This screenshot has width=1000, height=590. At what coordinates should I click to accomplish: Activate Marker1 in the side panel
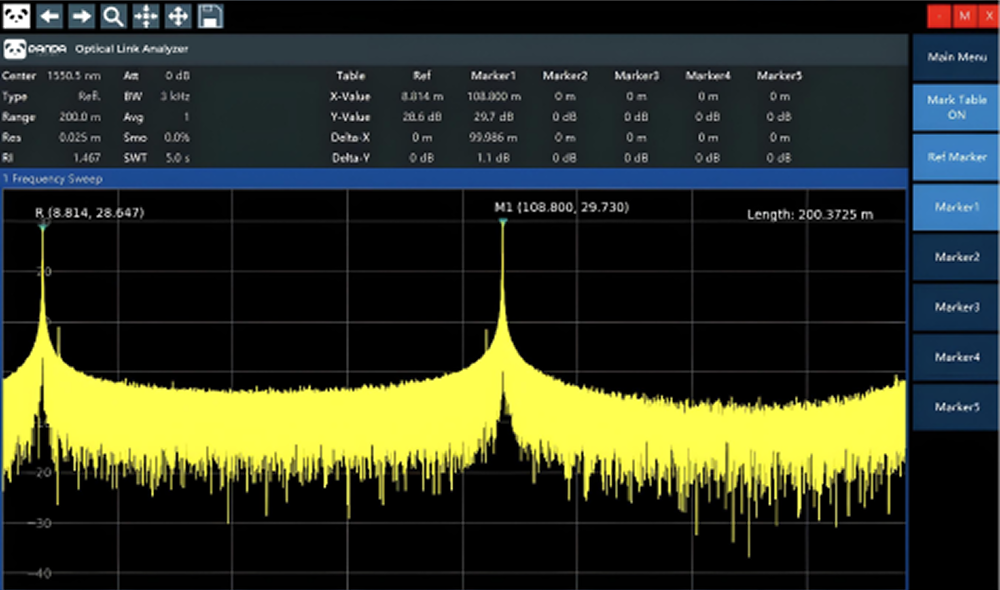pos(955,207)
